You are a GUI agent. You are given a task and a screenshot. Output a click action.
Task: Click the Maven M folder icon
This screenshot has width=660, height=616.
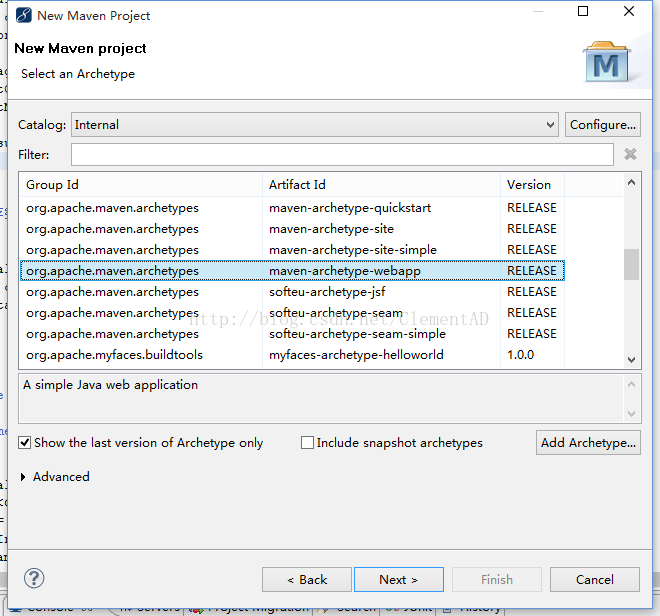[607, 62]
